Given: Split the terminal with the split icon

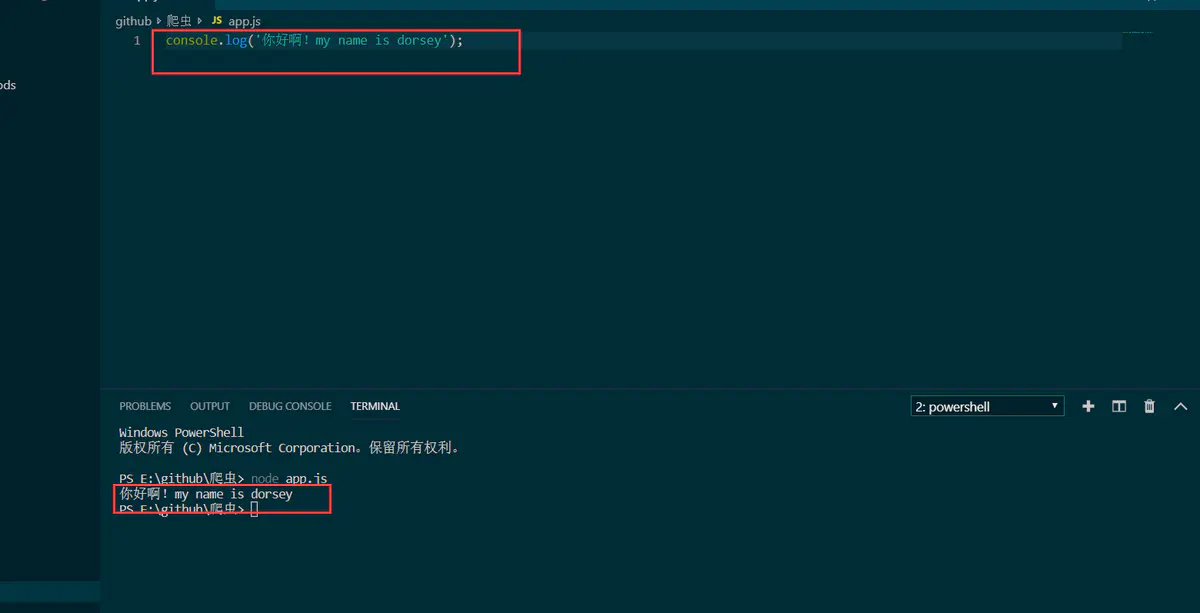Looking at the screenshot, I should point(1119,406).
